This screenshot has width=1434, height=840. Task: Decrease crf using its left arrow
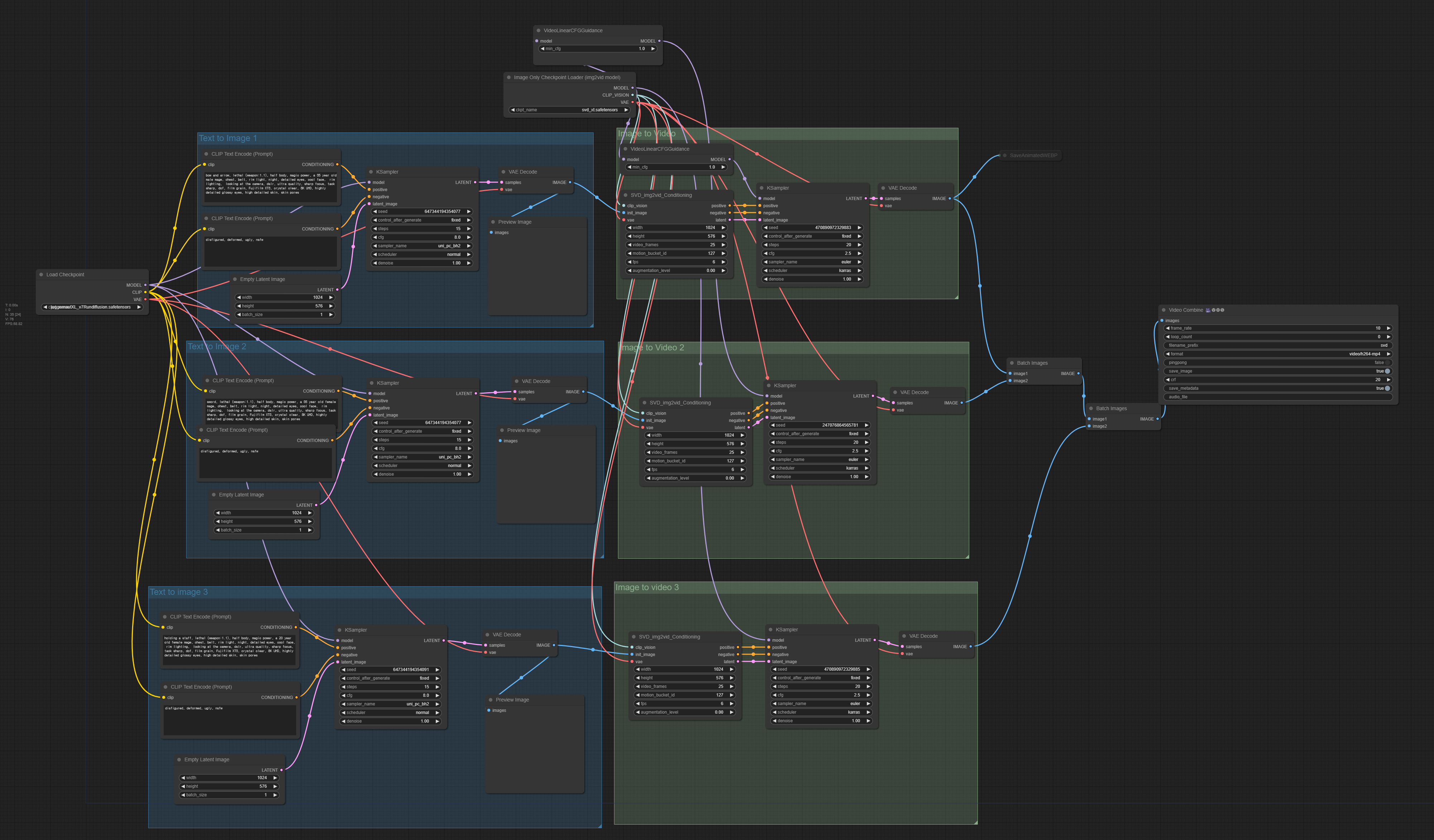(x=1167, y=380)
